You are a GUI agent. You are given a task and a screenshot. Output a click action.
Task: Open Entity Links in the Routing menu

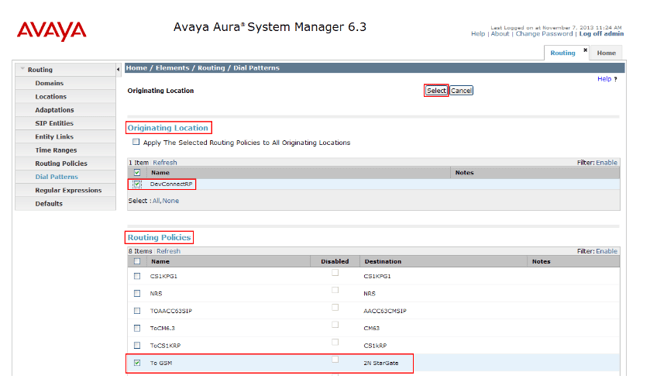[54, 136]
